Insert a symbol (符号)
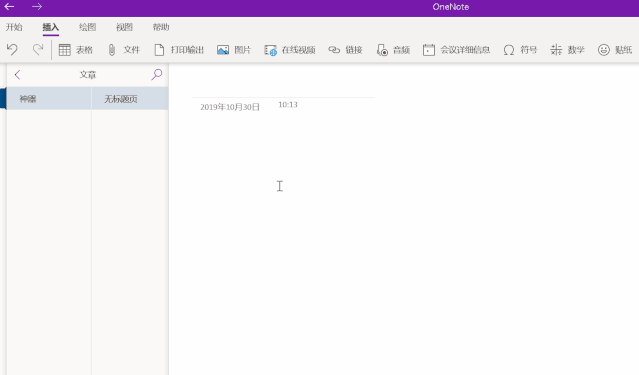Viewport: 639px width, 375px height. click(520, 50)
